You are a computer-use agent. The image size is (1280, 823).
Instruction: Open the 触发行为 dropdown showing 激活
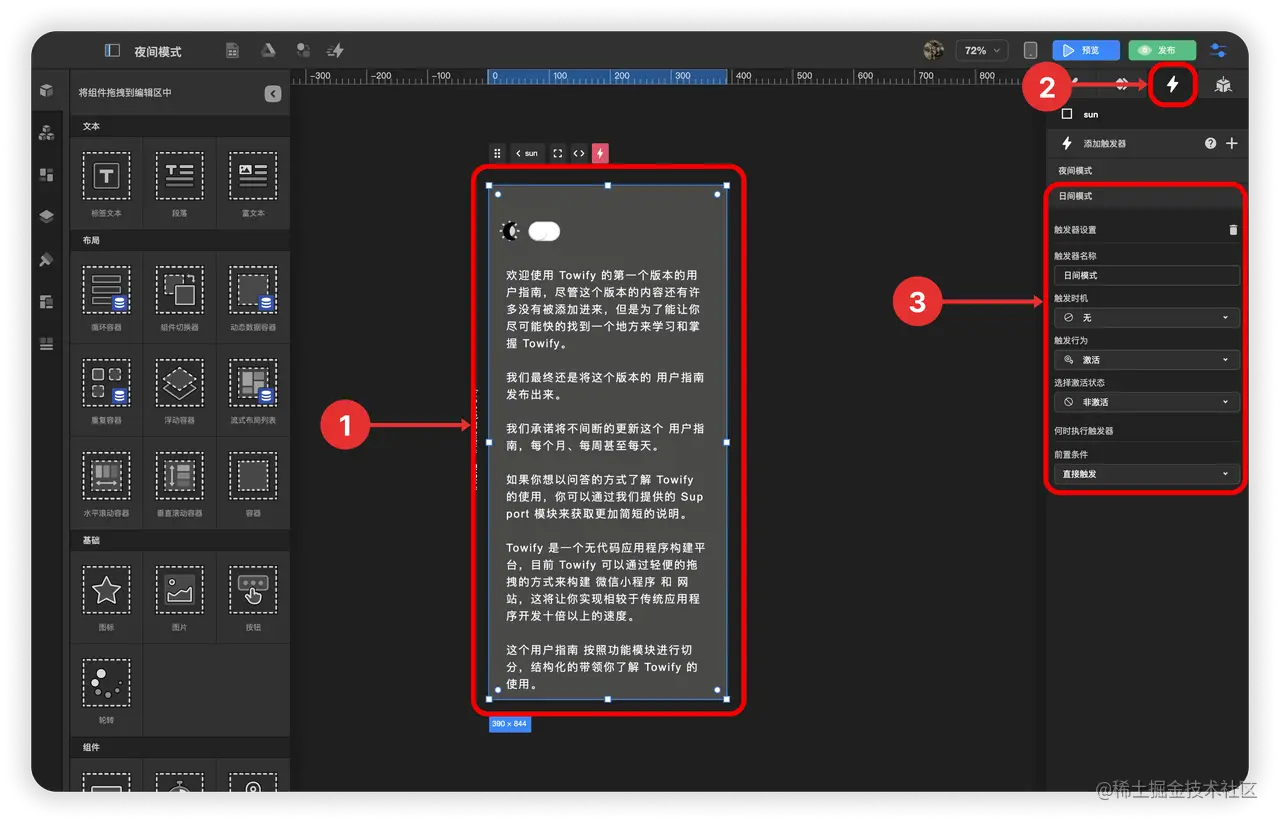tap(1146, 359)
